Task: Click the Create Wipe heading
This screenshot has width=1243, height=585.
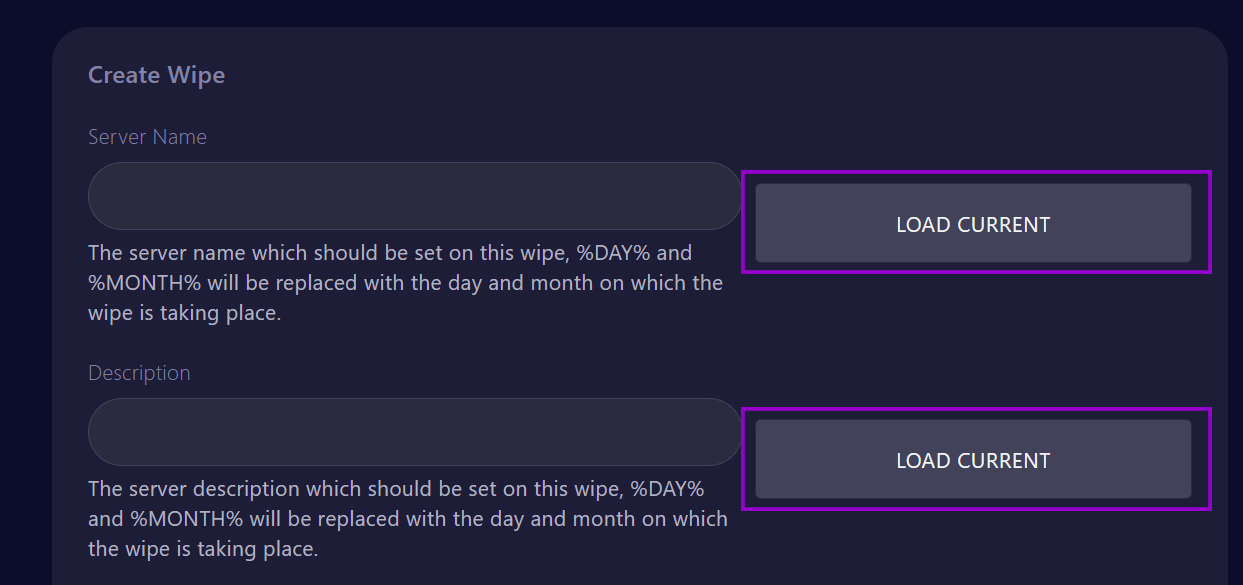Action: click(156, 75)
